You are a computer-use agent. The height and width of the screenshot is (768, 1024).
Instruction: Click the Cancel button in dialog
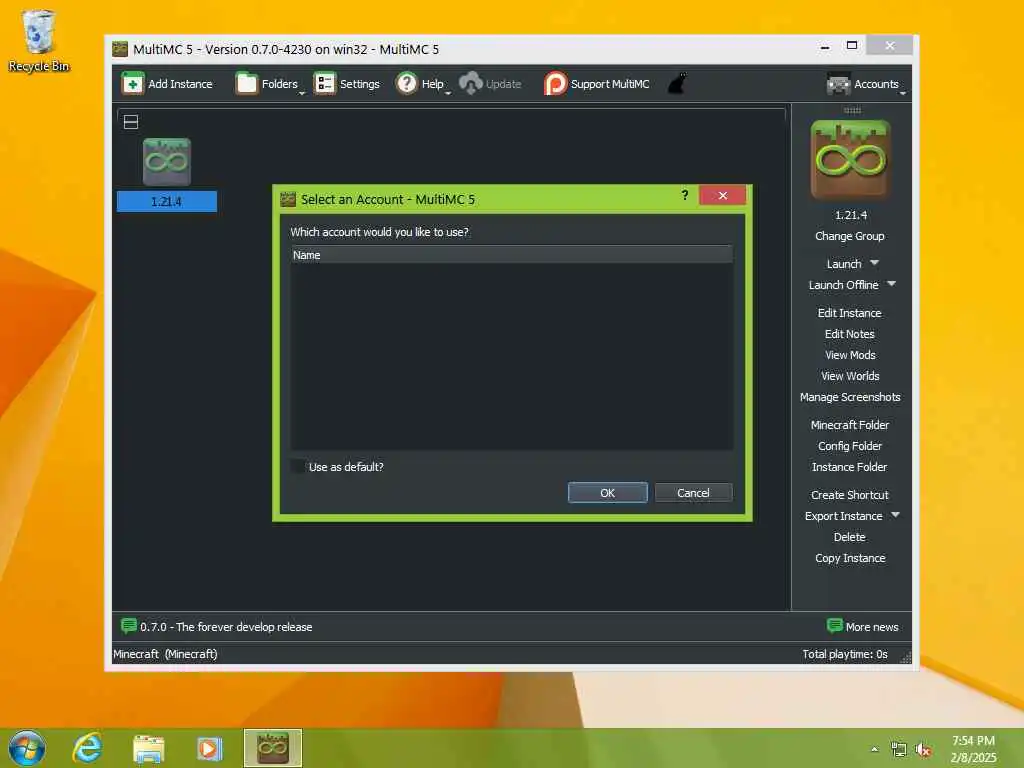[x=693, y=493]
